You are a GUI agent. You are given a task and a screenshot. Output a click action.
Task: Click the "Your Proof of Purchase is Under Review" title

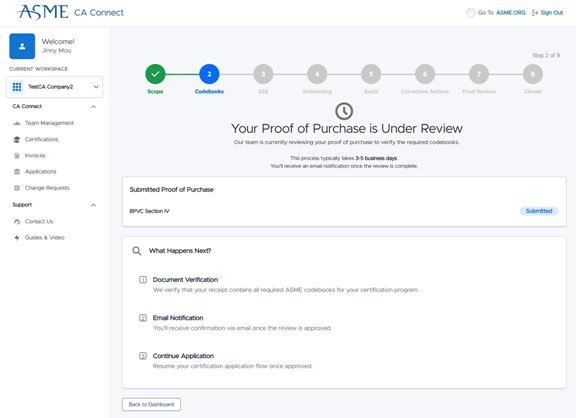[346, 129]
